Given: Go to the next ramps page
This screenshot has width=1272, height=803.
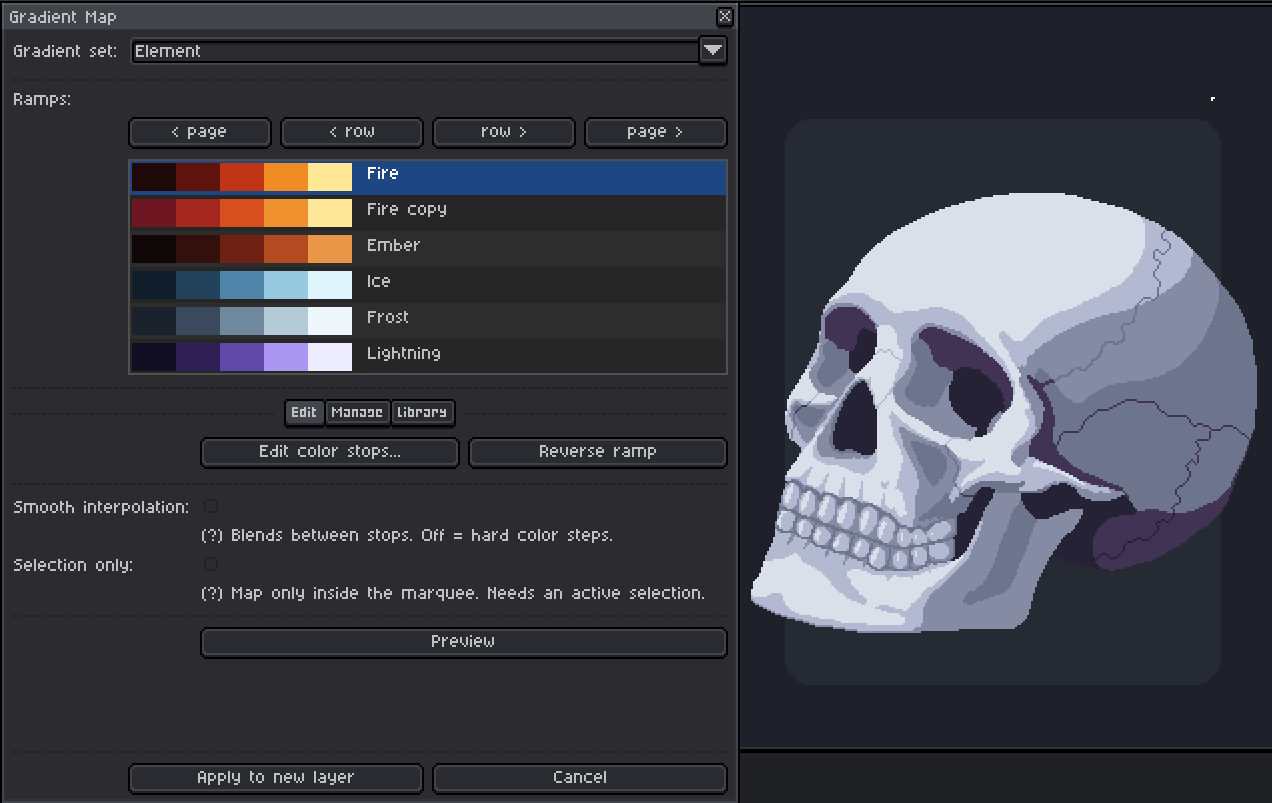Looking at the screenshot, I should [x=656, y=132].
